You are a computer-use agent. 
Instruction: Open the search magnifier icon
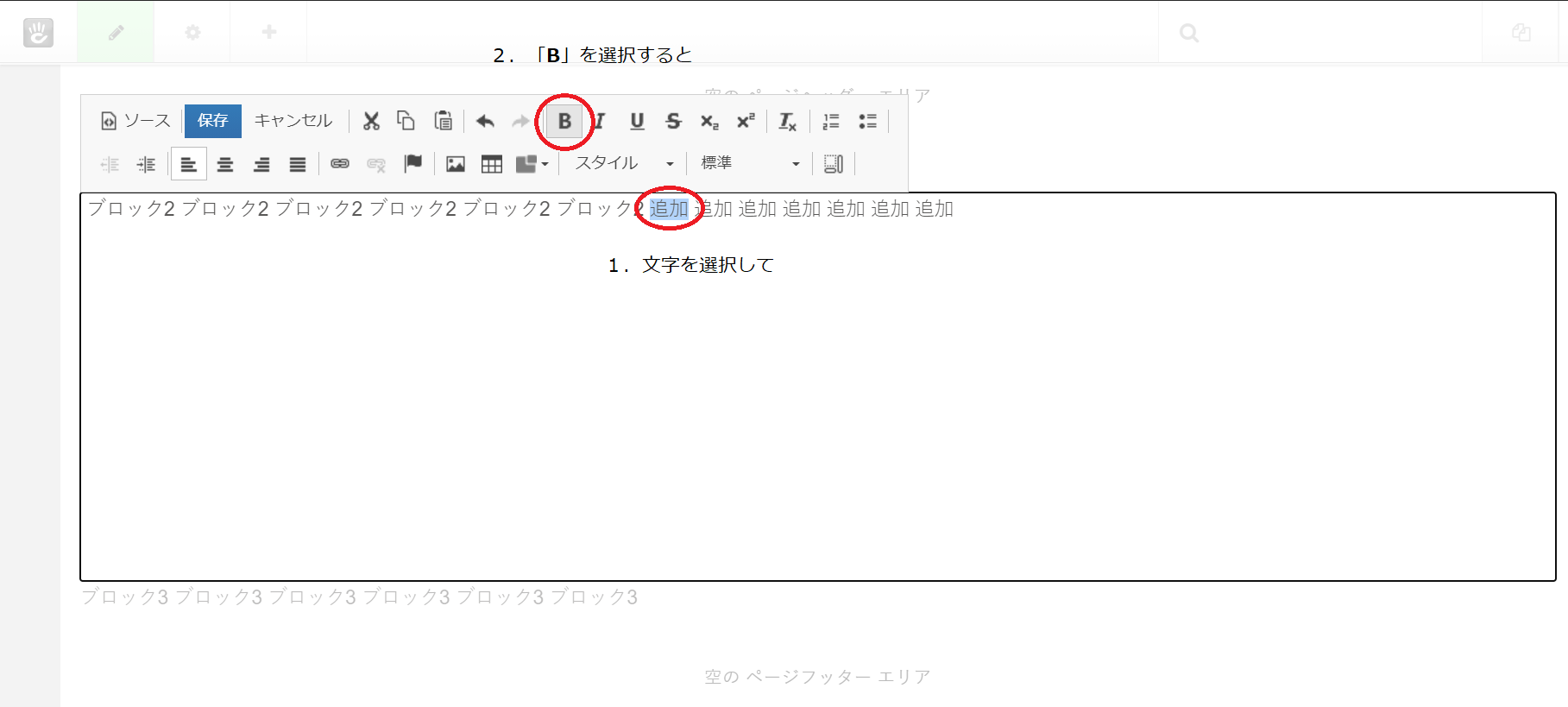[x=1189, y=33]
